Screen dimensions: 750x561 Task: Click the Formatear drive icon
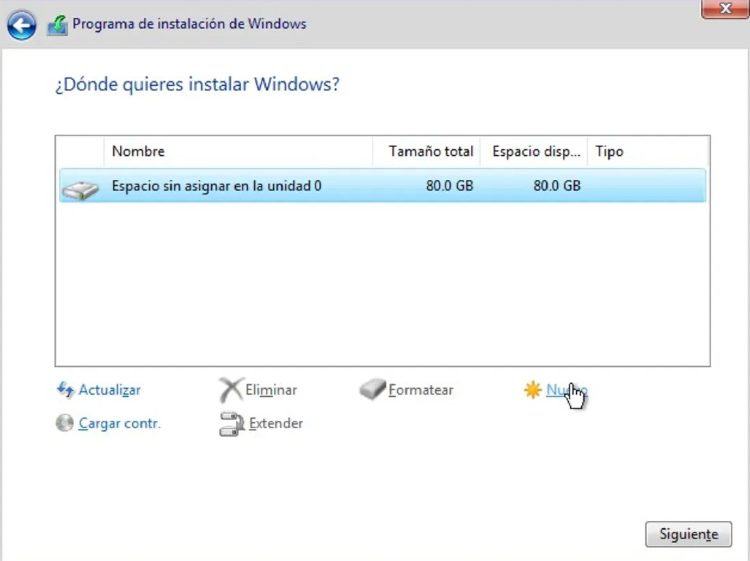[x=372, y=390]
